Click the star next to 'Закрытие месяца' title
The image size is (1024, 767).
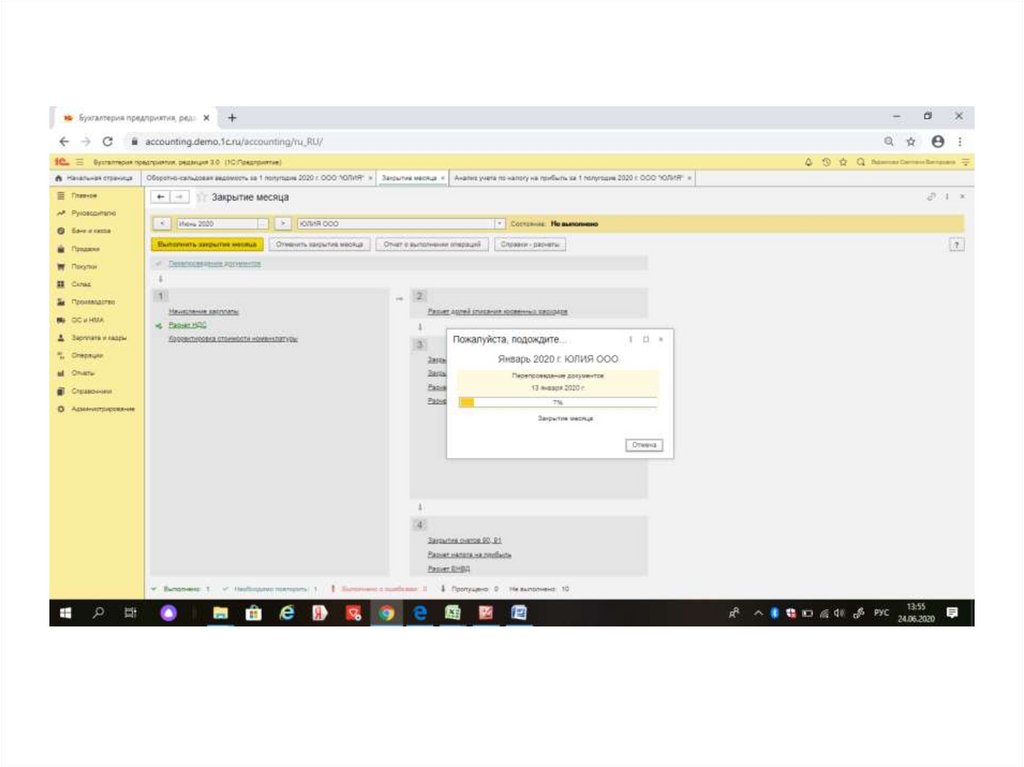click(201, 197)
